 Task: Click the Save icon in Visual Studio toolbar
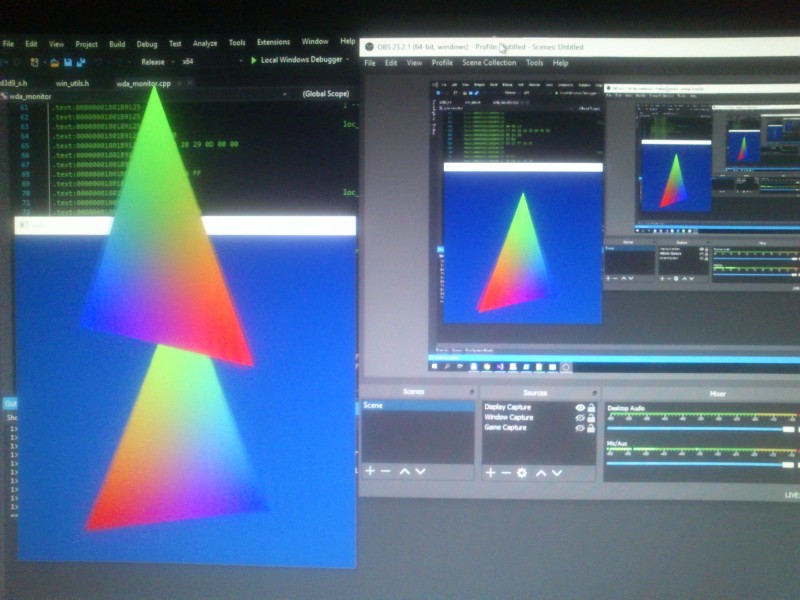coord(68,62)
